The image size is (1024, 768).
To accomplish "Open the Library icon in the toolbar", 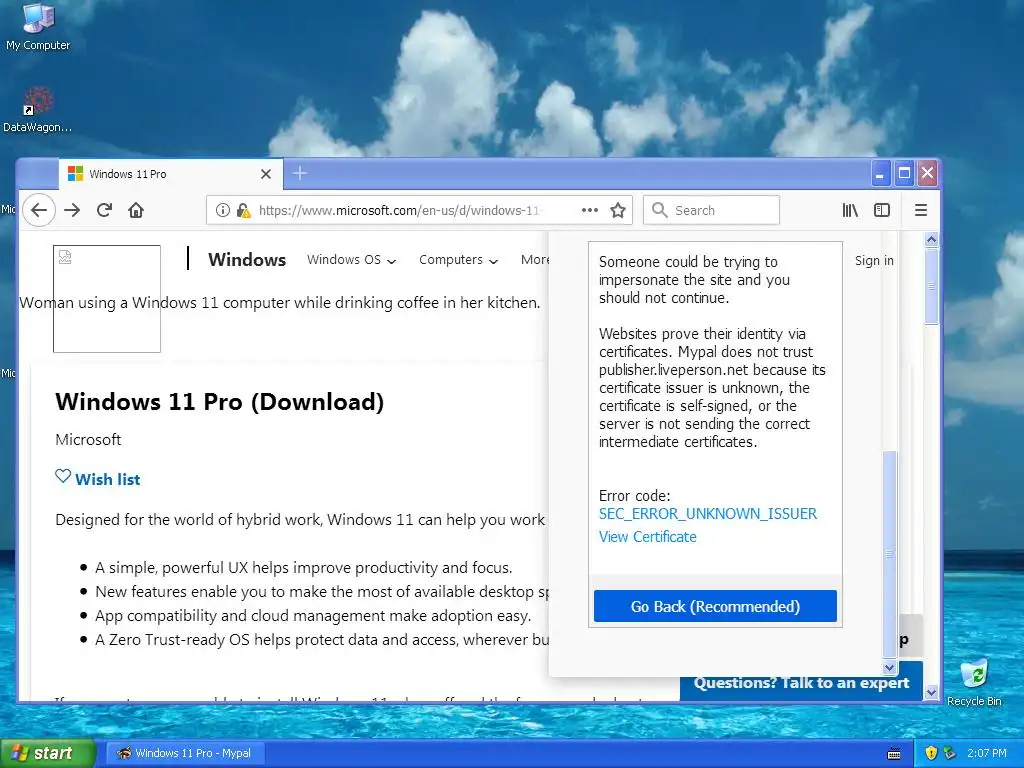I will pyautogui.click(x=850, y=210).
